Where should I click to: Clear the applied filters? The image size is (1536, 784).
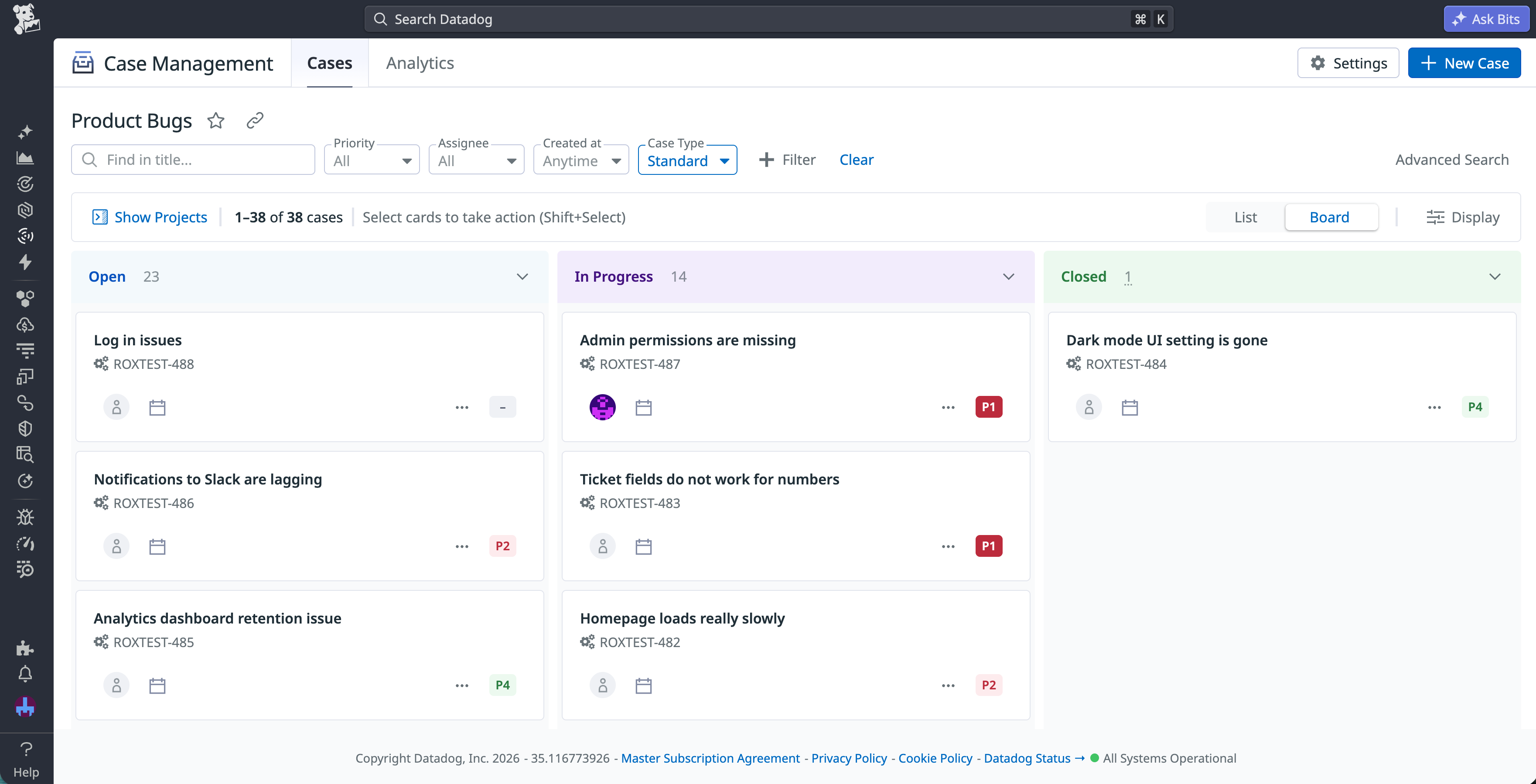pos(856,160)
